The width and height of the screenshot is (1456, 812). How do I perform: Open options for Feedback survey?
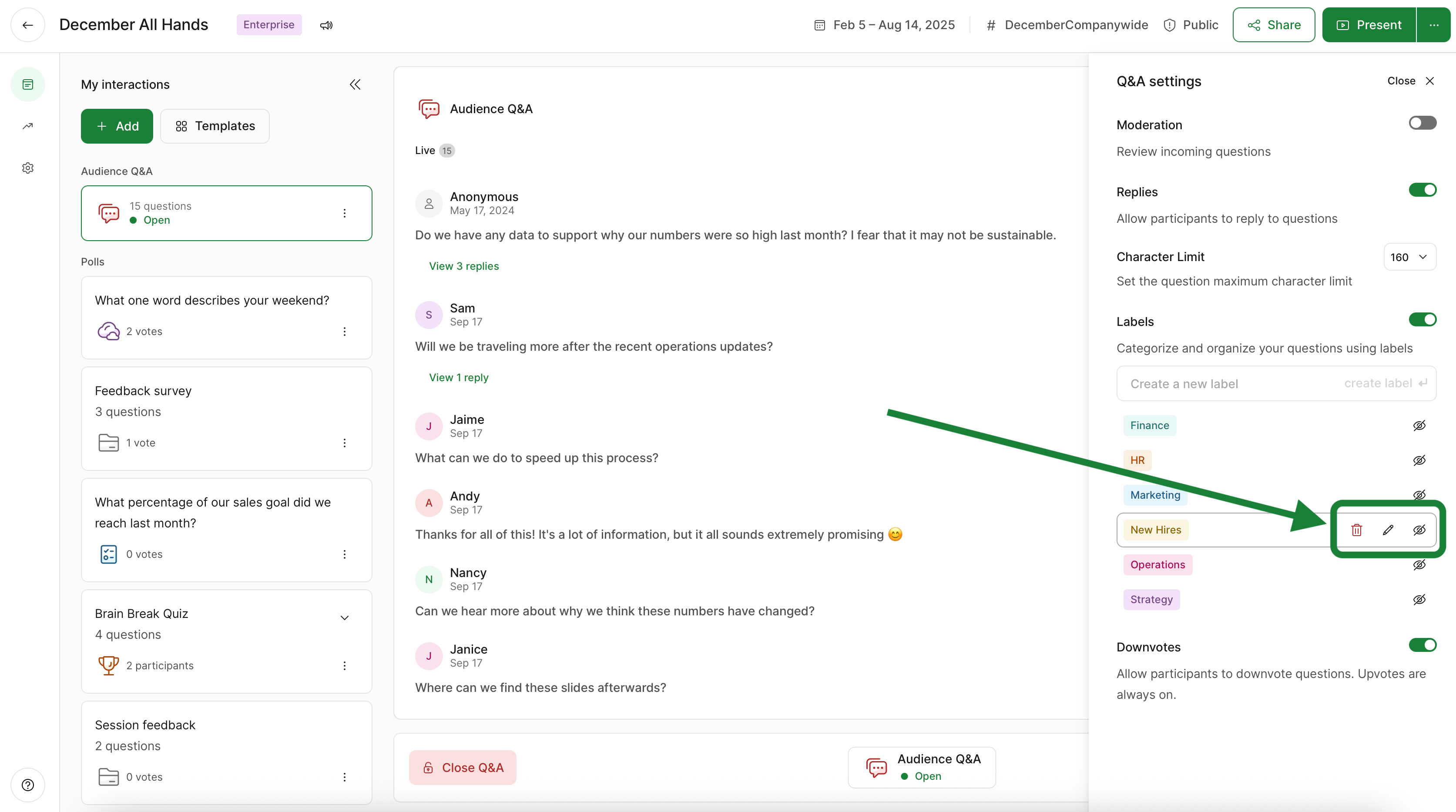344,443
